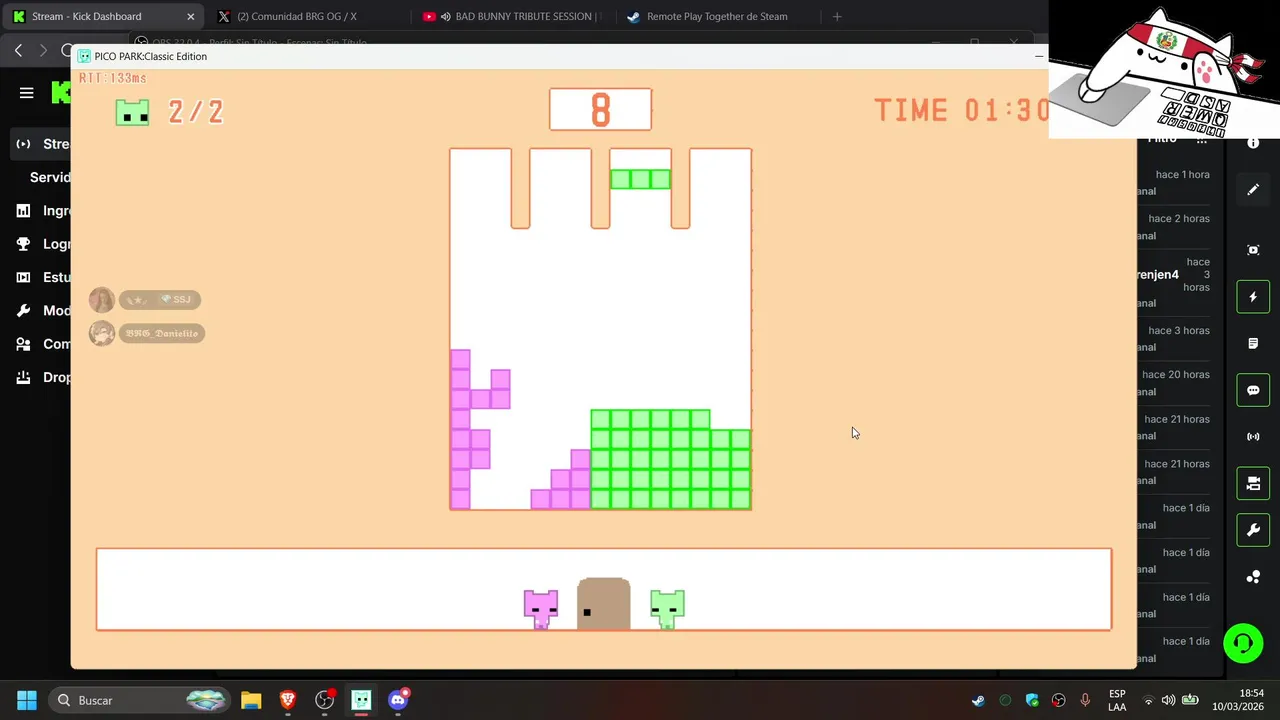Screen dimensions: 1280x720
Task: Select the Stream item in Kick sidebar
Action: [40, 144]
